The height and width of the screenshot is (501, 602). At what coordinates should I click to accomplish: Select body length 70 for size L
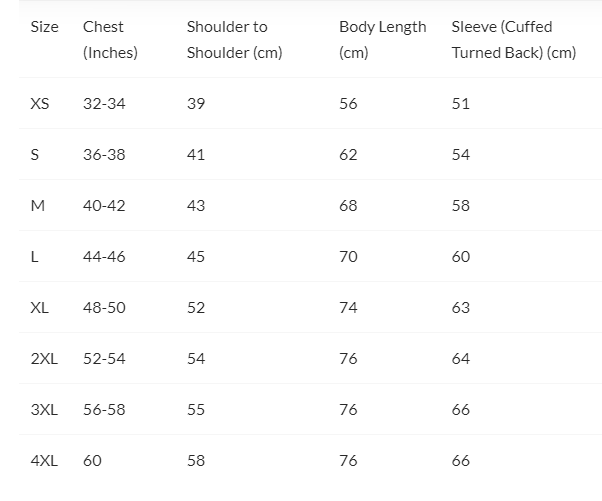[x=348, y=257]
